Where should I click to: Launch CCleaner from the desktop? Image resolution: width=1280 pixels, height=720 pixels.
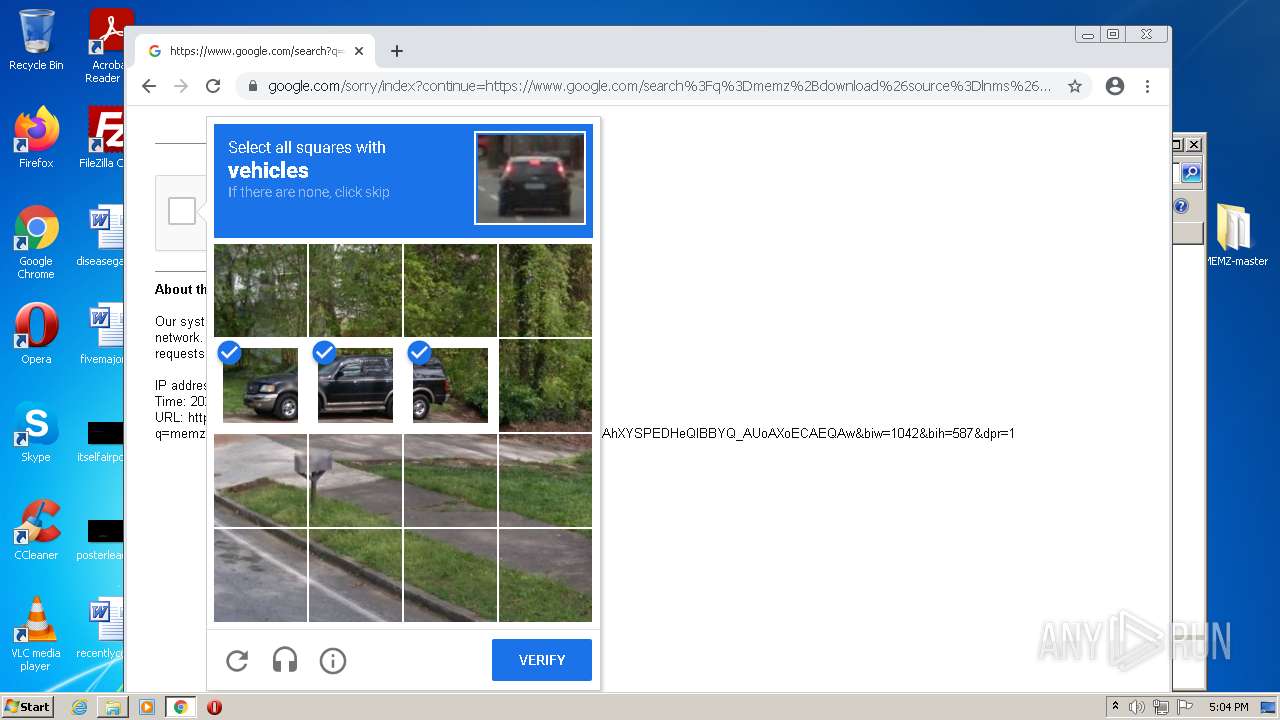pos(36,530)
